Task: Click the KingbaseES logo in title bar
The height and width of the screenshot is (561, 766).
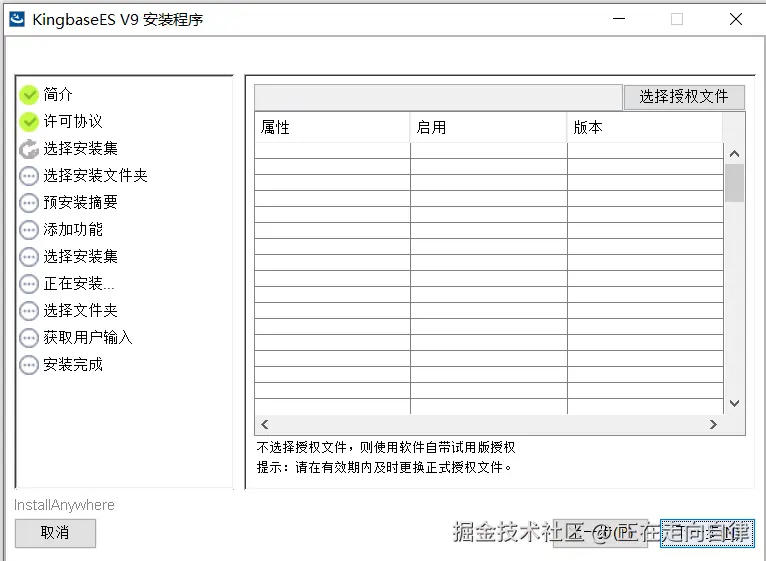Action: click(x=17, y=19)
